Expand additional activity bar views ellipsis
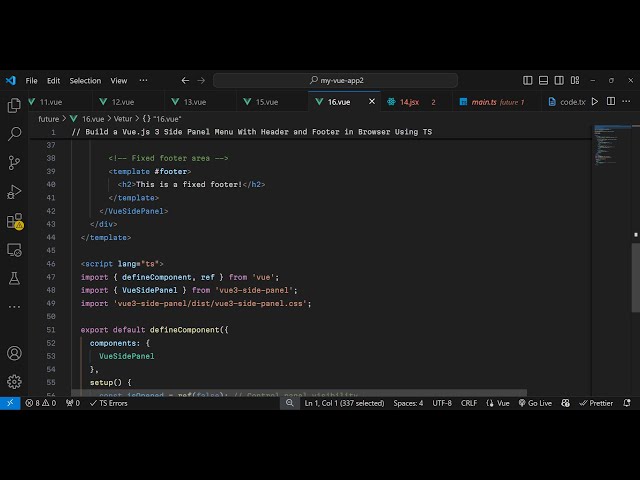Viewport: 640px width, 480px height. click(x=14, y=306)
